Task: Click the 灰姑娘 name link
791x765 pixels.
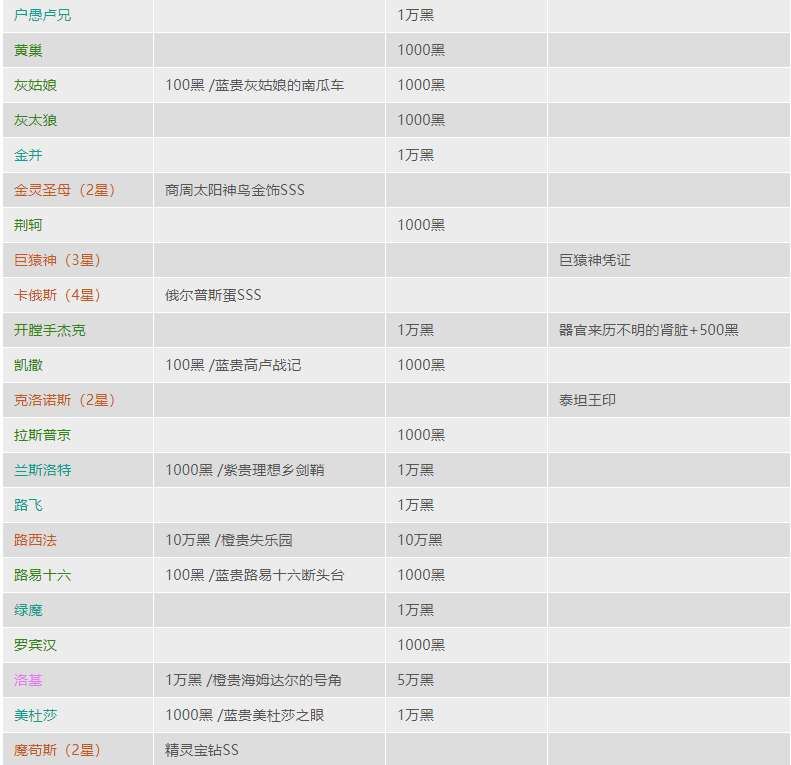Action: [x=36, y=85]
